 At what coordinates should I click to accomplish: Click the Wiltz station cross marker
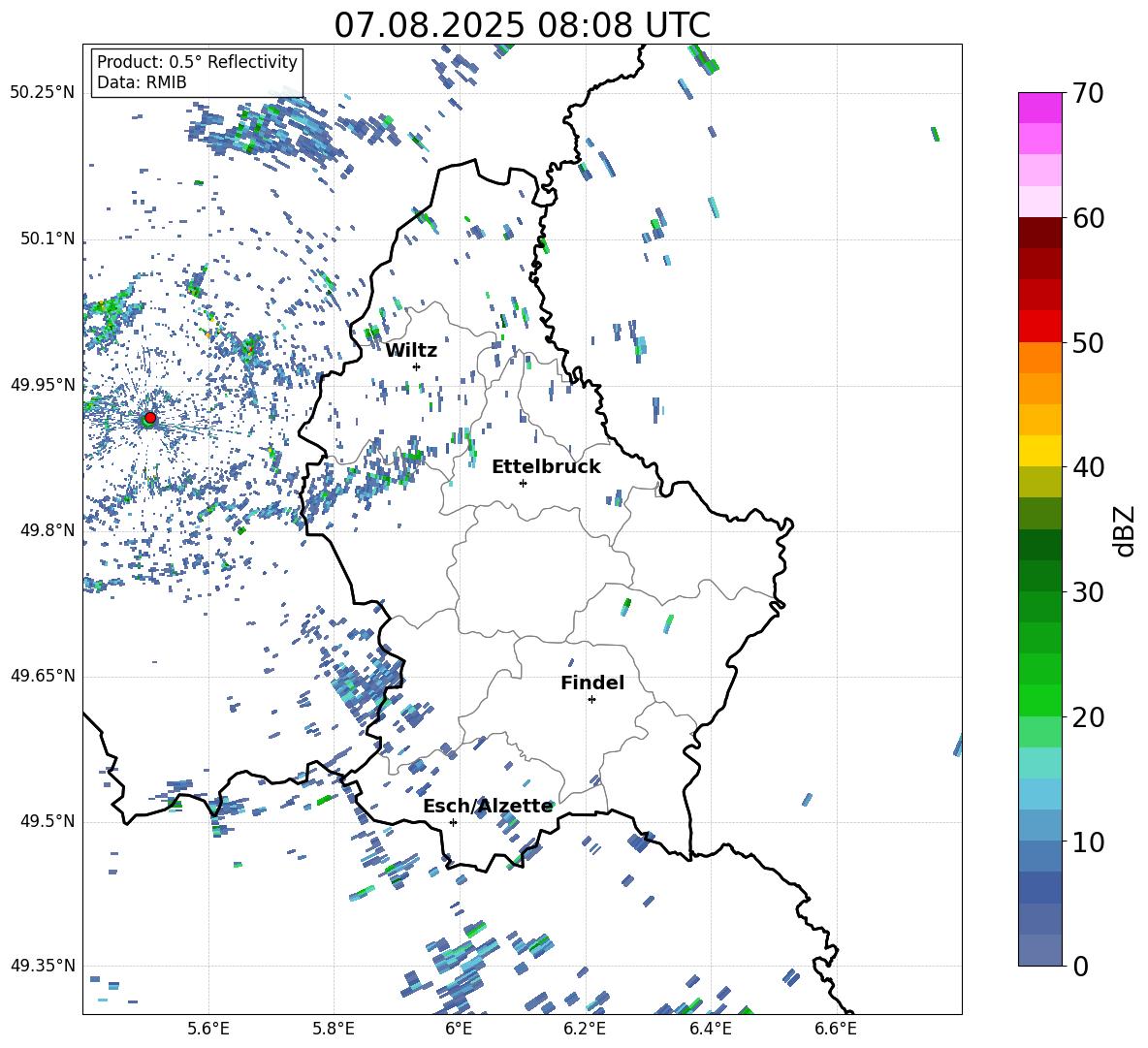pos(417,366)
